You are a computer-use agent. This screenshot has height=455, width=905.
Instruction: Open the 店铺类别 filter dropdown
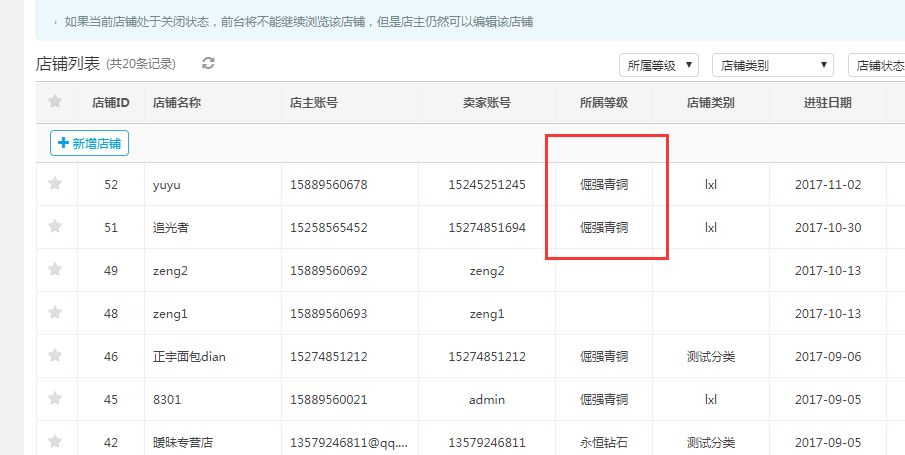pyautogui.click(x=772, y=66)
